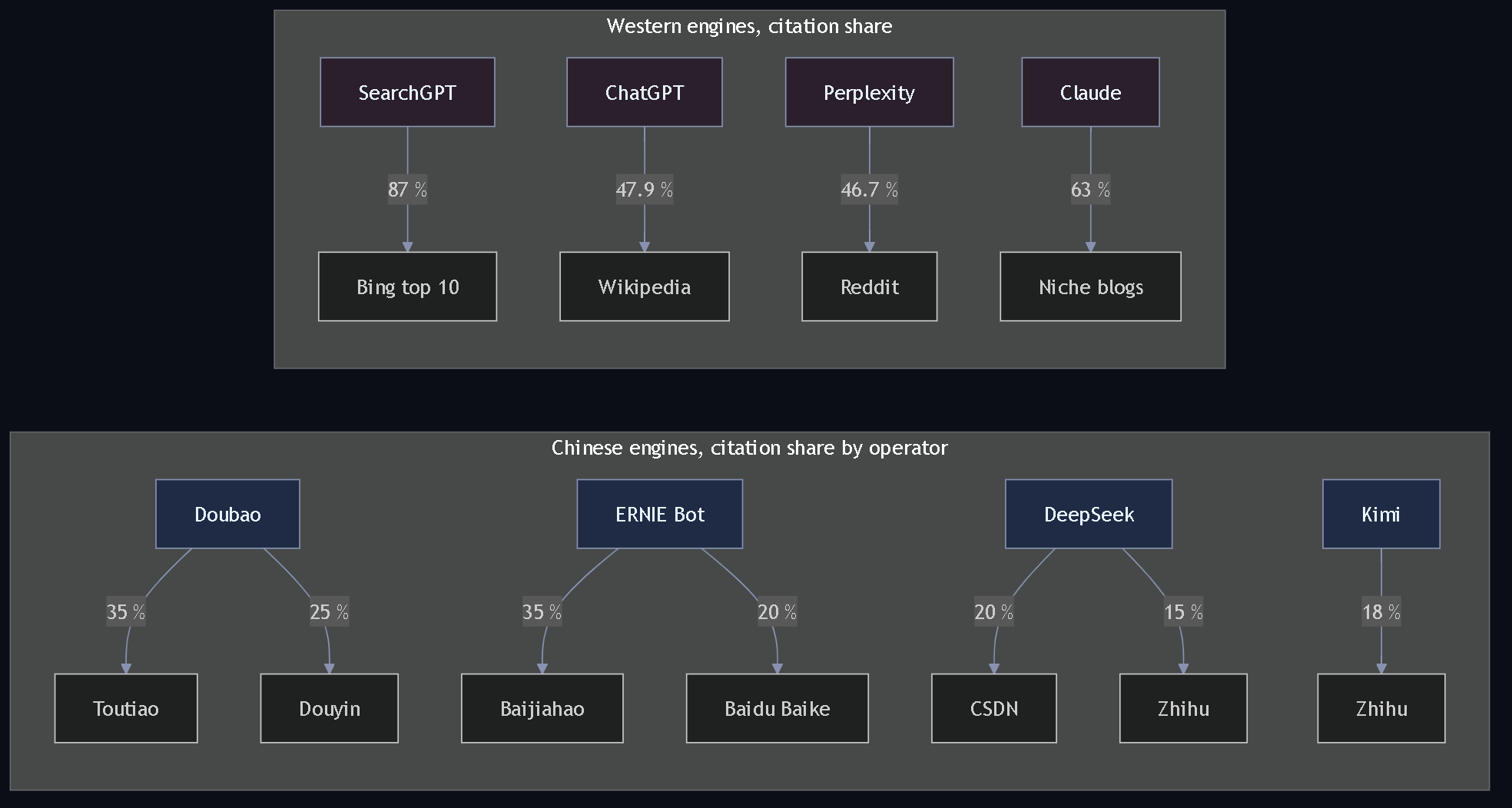Select the SearchGPT node
Image resolution: width=1512 pixels, height=808 pixels.
[x=407, y=92]
